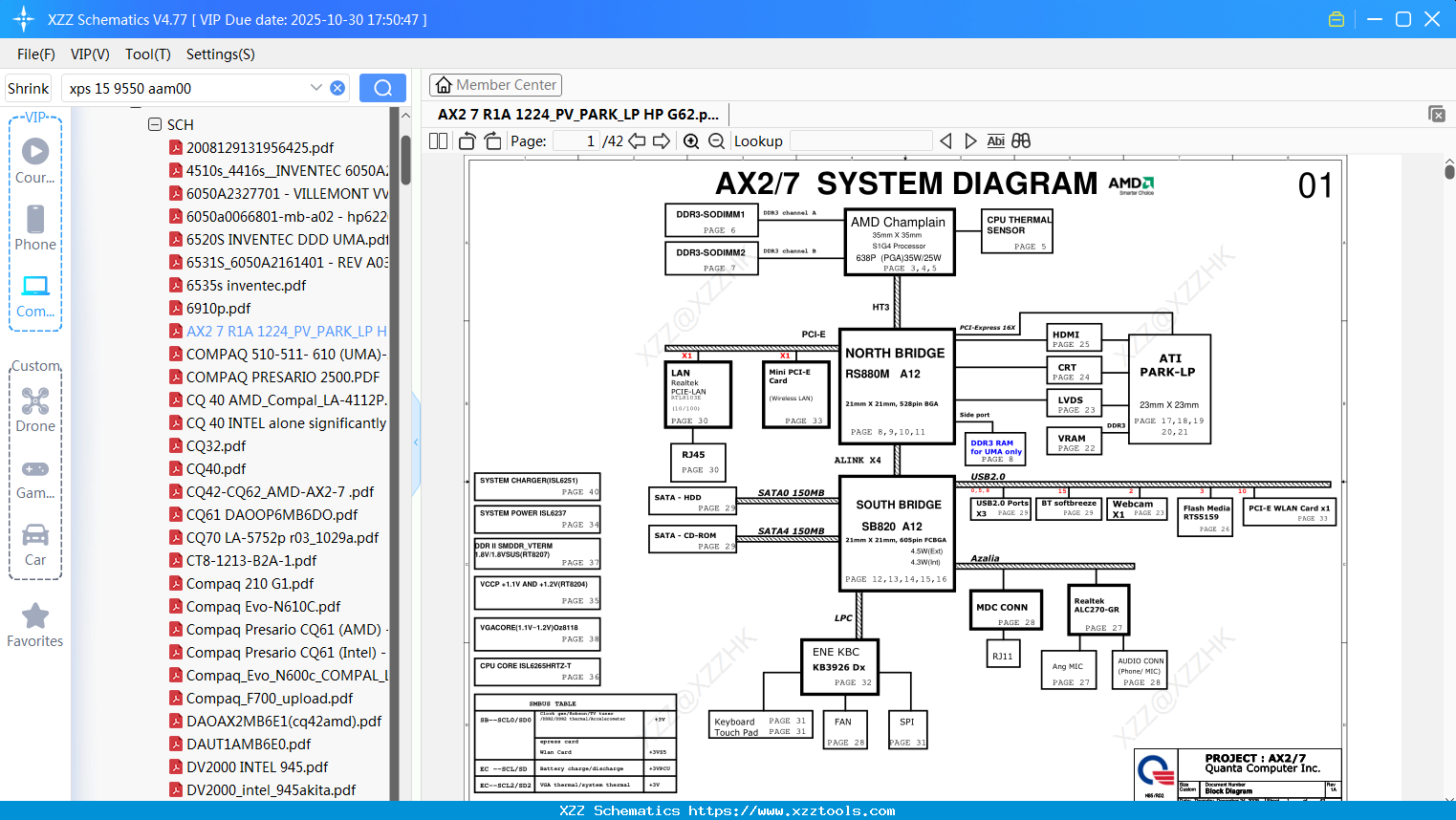Select the Phone category icon
Image resolution: width=1456 pixels, height=820 pixels.
coord(35,227)
